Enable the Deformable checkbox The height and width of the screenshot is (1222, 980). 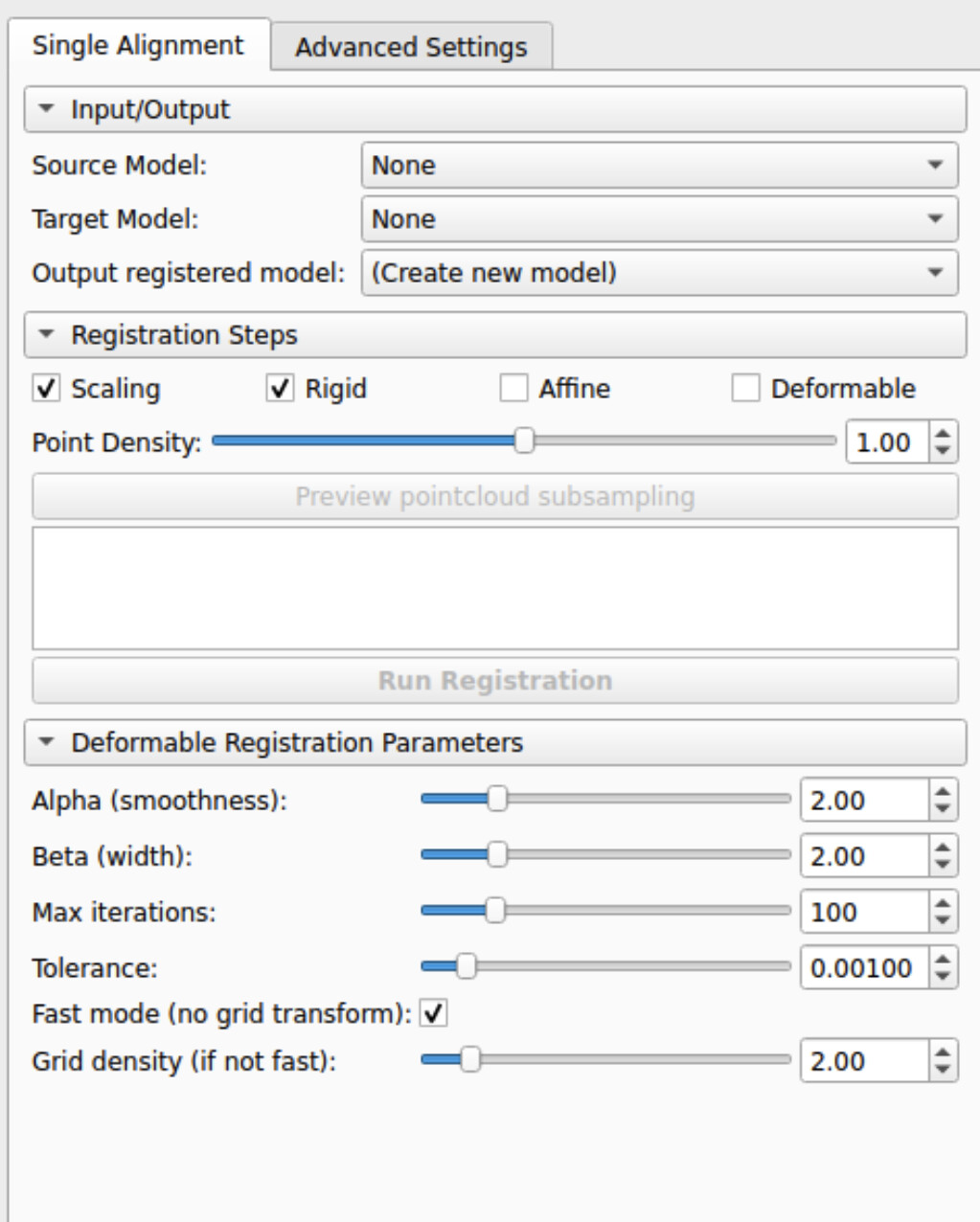point(745,389)
